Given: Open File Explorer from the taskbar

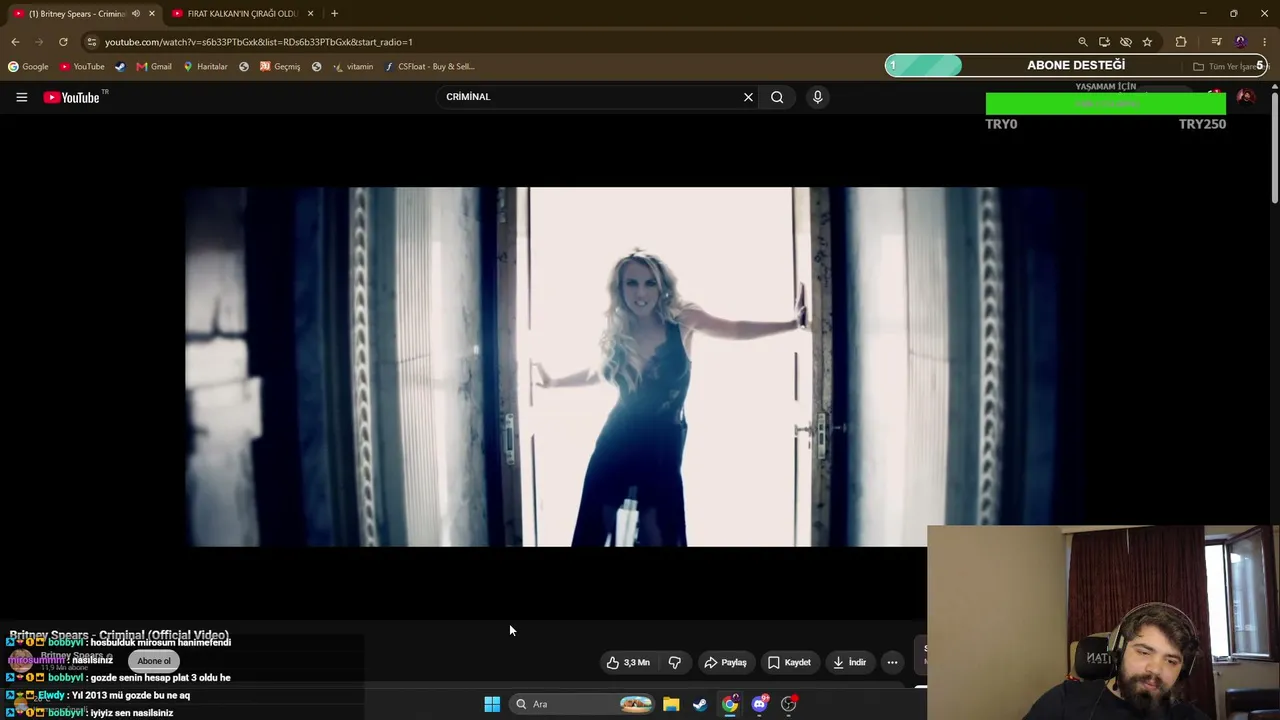Looking at the screenshot, I should 671,704.
